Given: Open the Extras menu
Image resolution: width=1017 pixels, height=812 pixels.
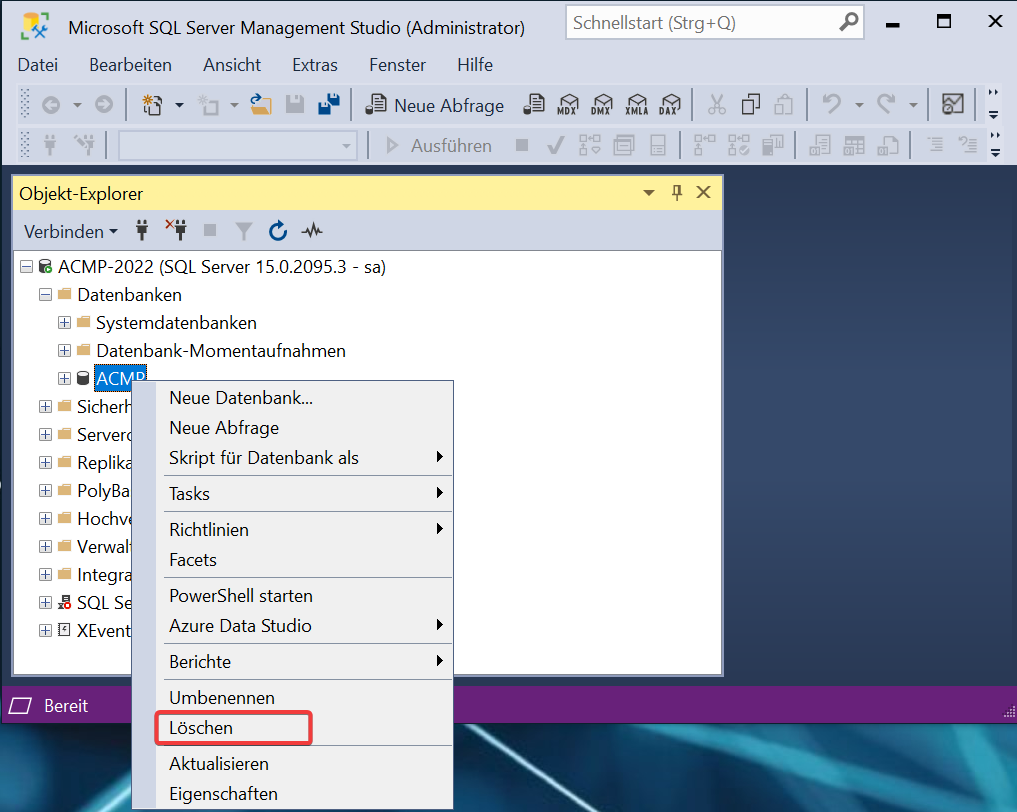Looking at the screenshot, I should click(315, 65).
